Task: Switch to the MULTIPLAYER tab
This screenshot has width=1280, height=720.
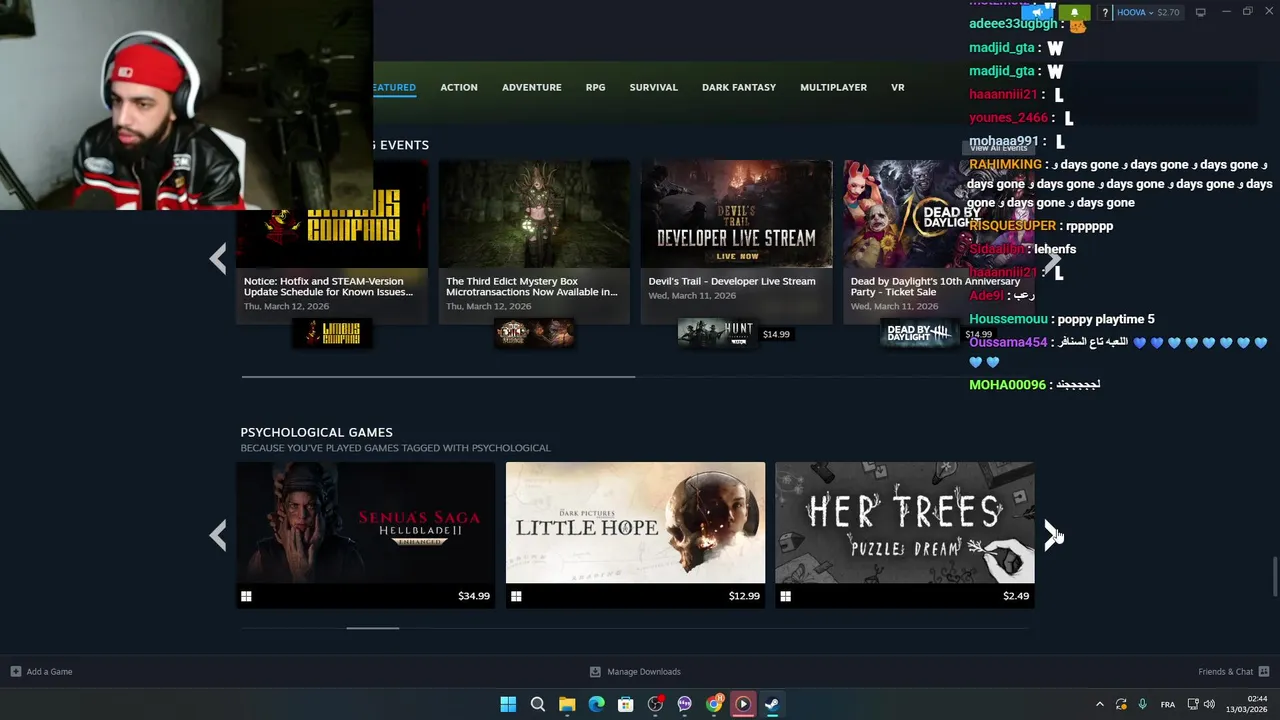Action: [x=833, y=87]
